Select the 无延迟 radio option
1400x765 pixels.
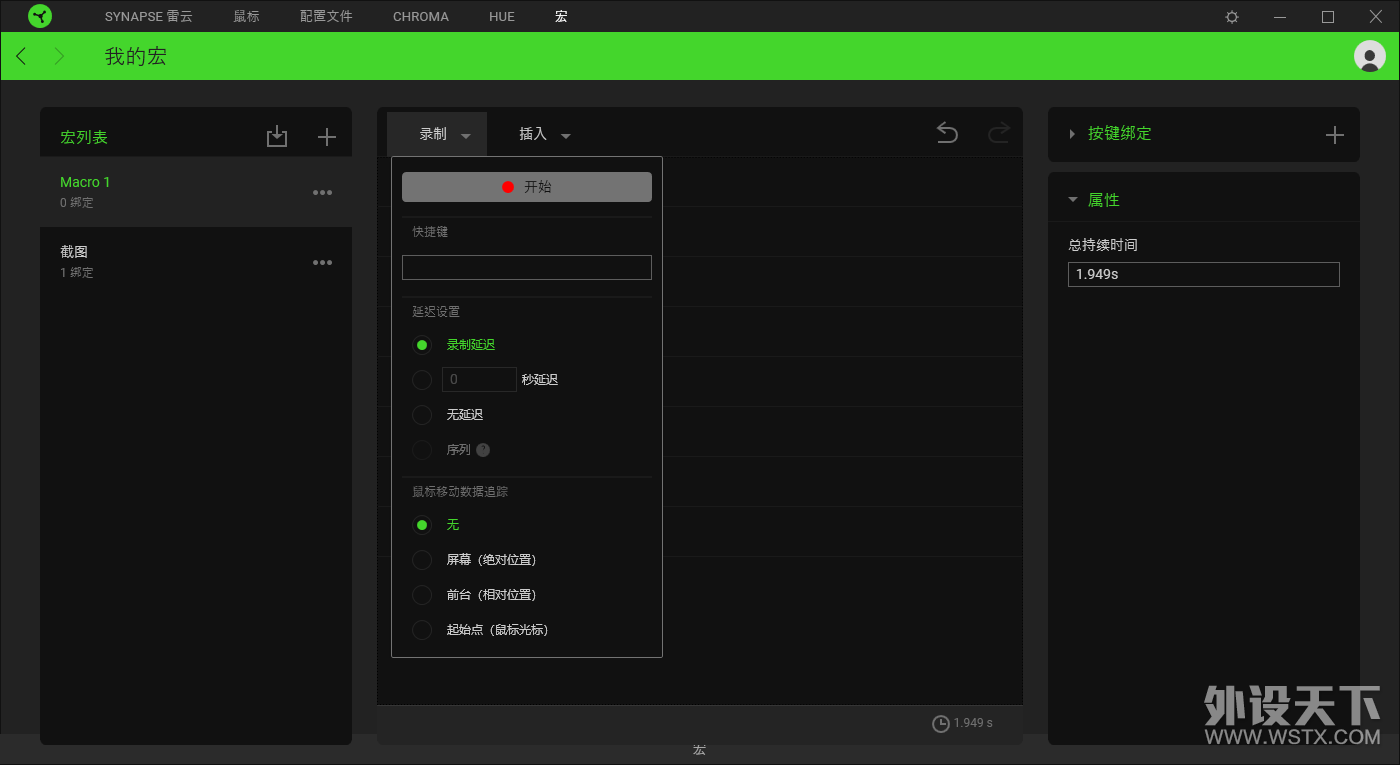tap(422, 415)
